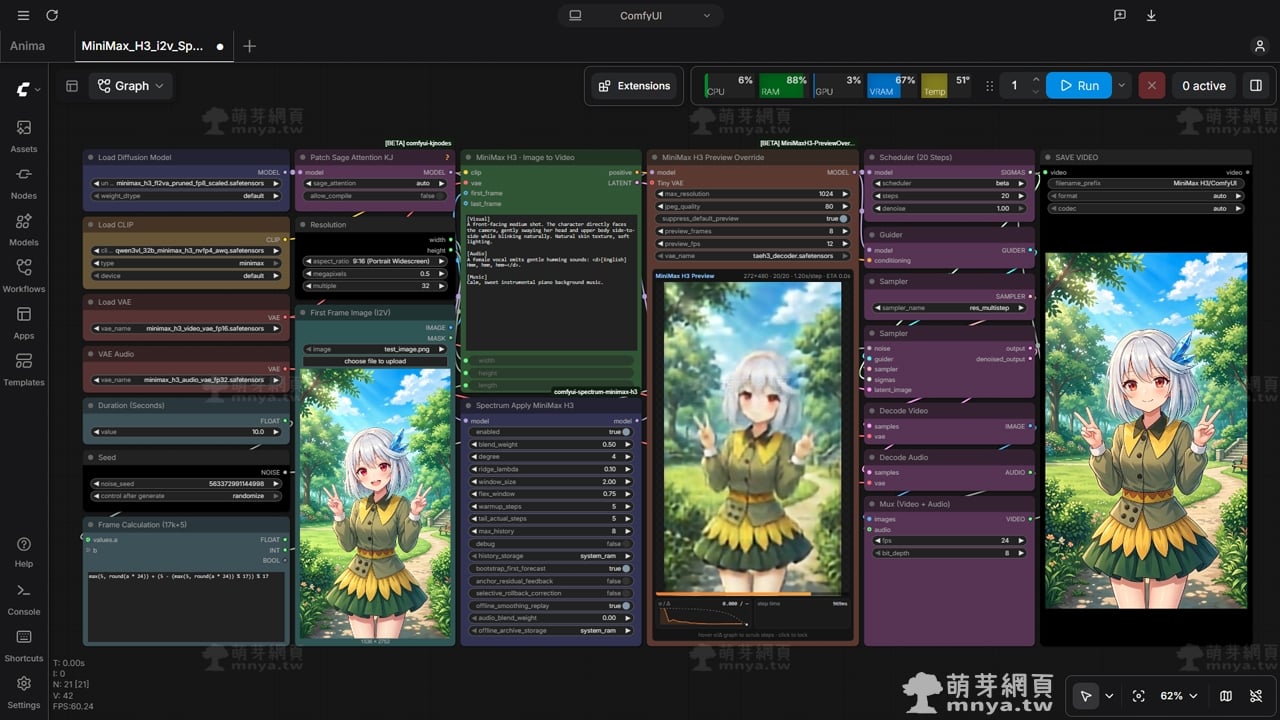Select the MiniMax_H3_i2v workflow tab
1280x720 pixels.
click(x=143, y=46)
